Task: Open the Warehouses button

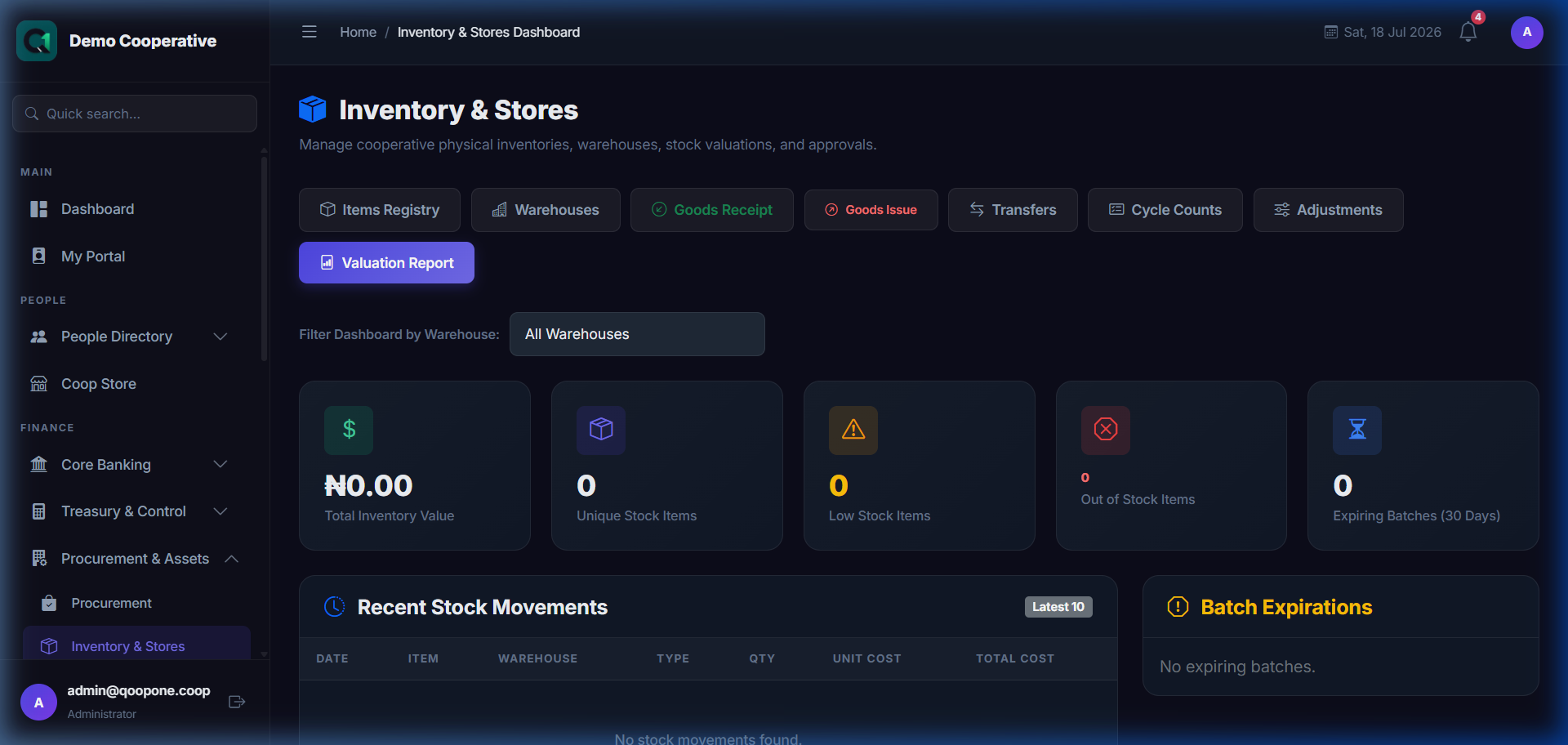Action: click(546, 210)
